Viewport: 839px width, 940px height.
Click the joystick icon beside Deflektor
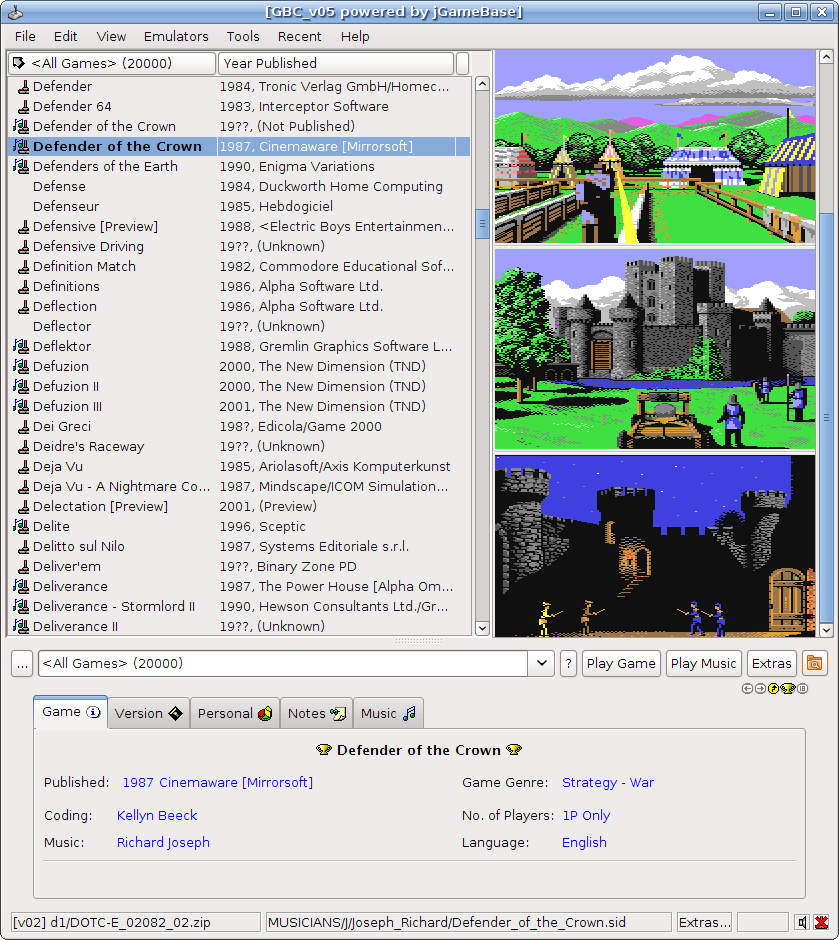tap(21, 346)
